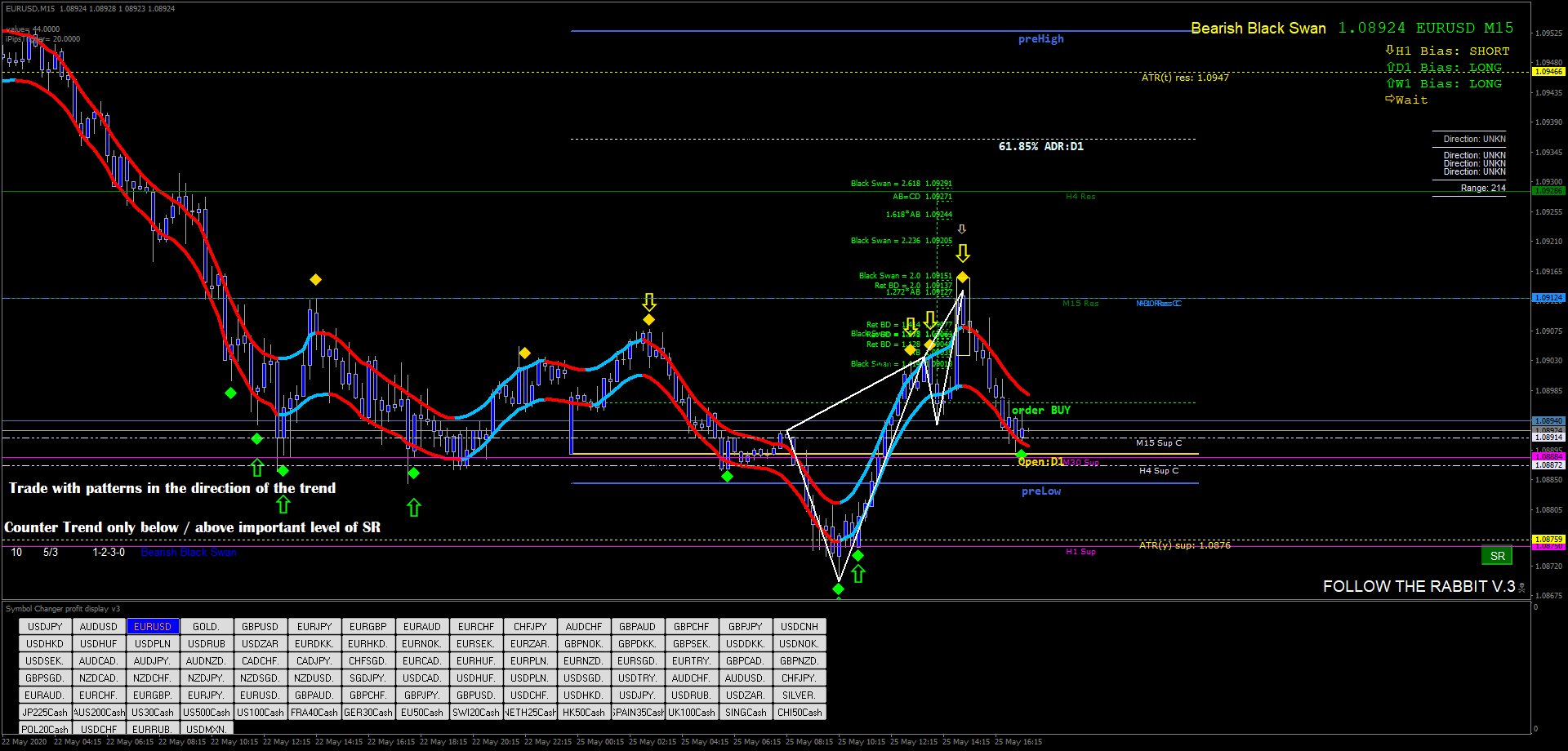Choose the NZDJPY. button
This screenshot has height=751, width=1568.
207,678
